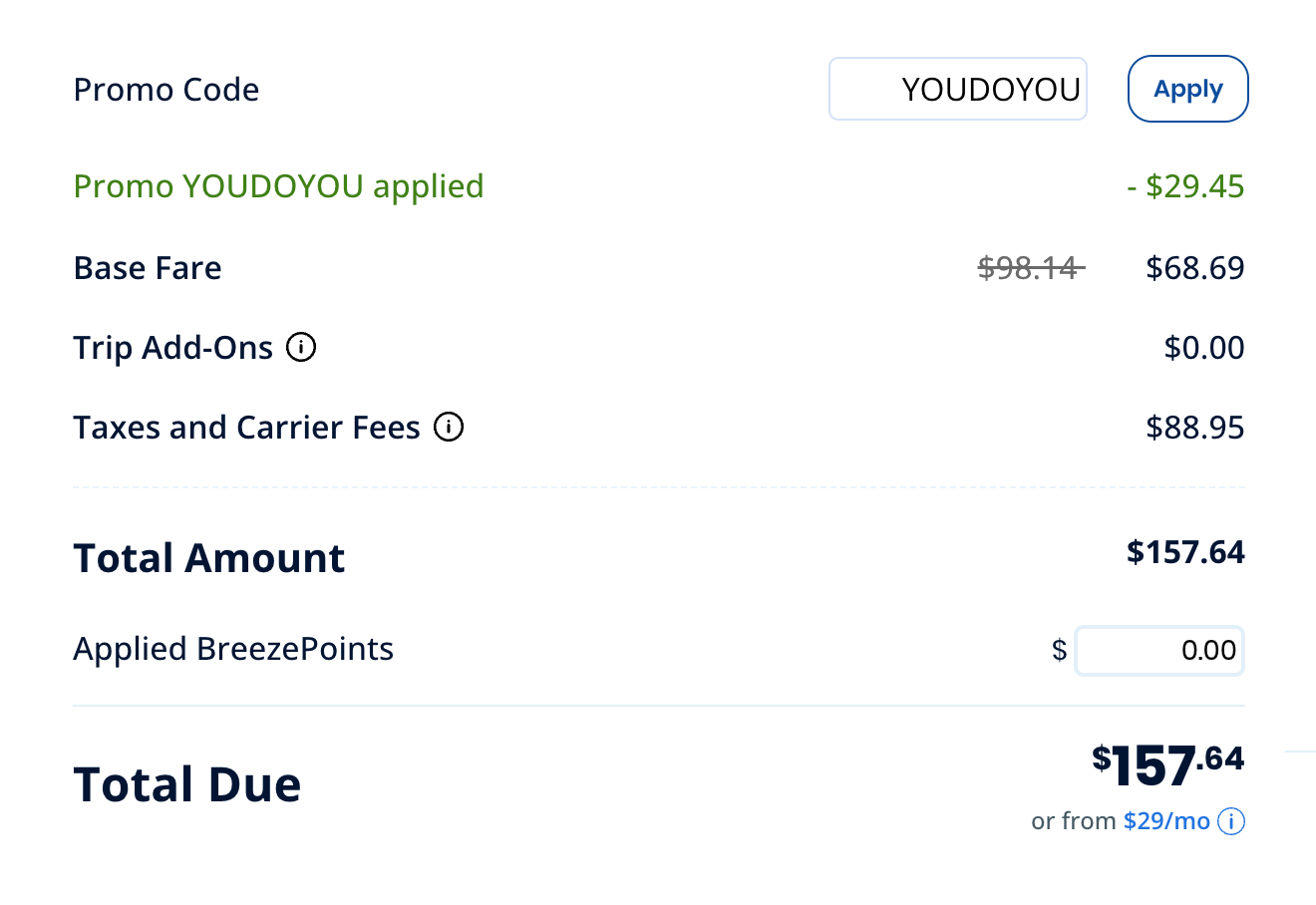Click the Promo Code label

(x=166, y=90)
